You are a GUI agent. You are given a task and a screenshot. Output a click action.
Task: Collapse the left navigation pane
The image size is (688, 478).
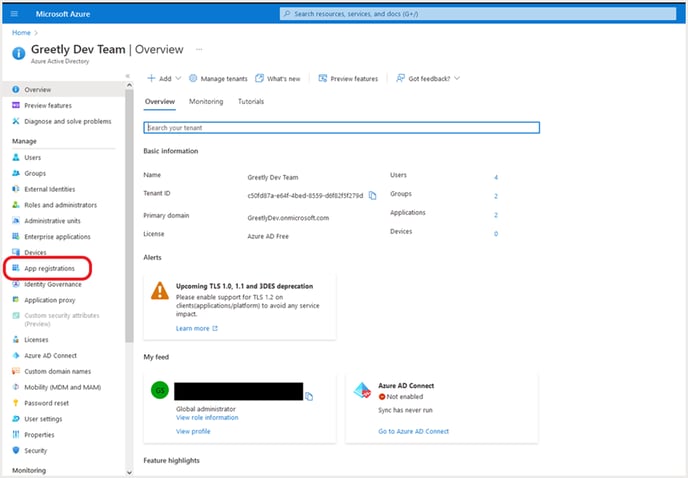click(128, 76)
